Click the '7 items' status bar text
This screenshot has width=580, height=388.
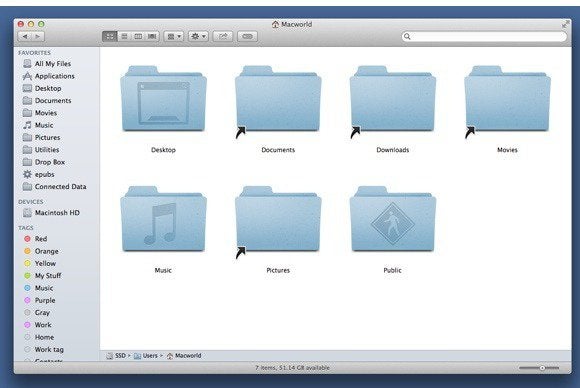(x=292, y=368)
